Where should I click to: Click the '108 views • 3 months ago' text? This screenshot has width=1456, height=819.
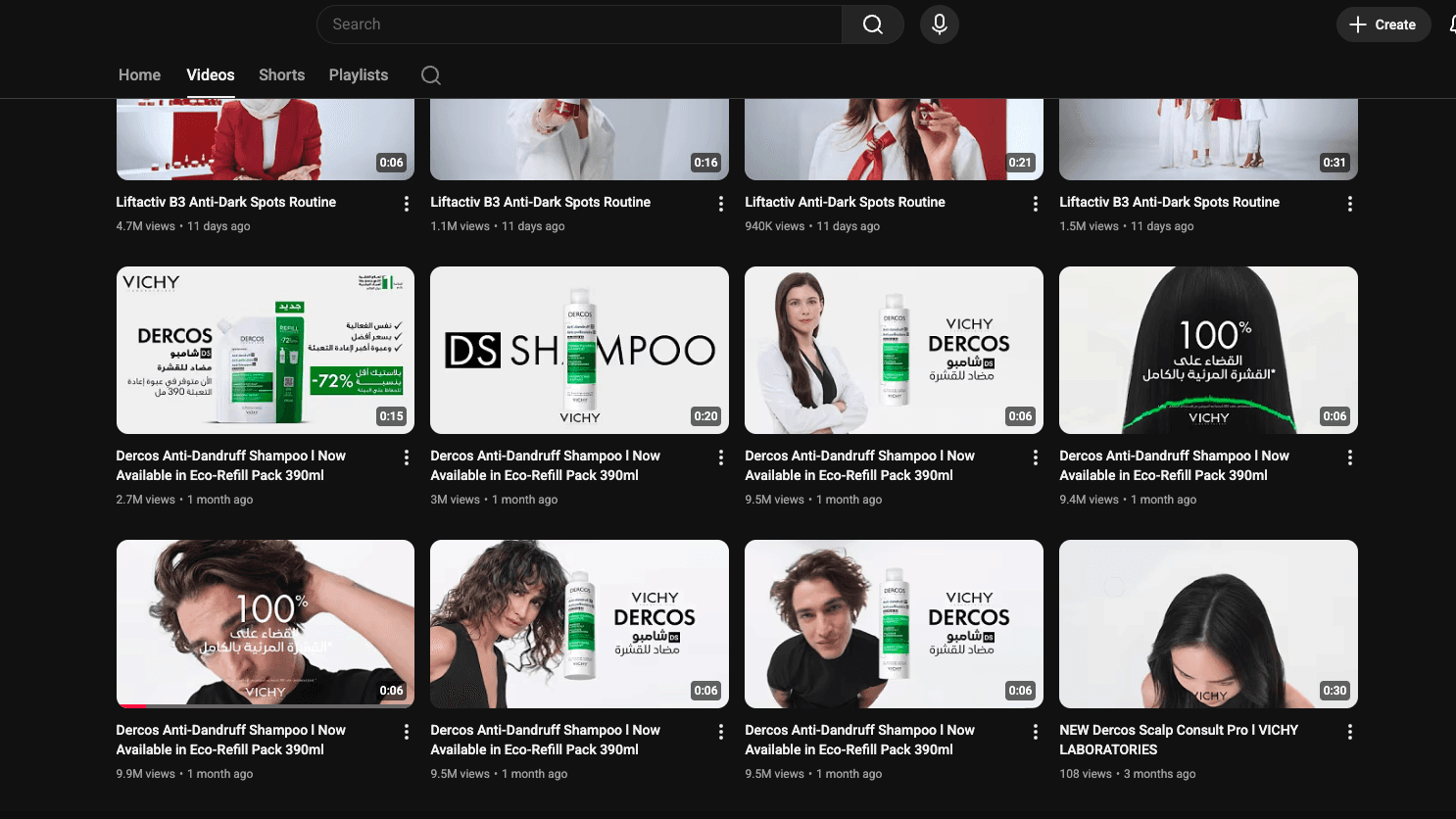tap(1127, 774)
